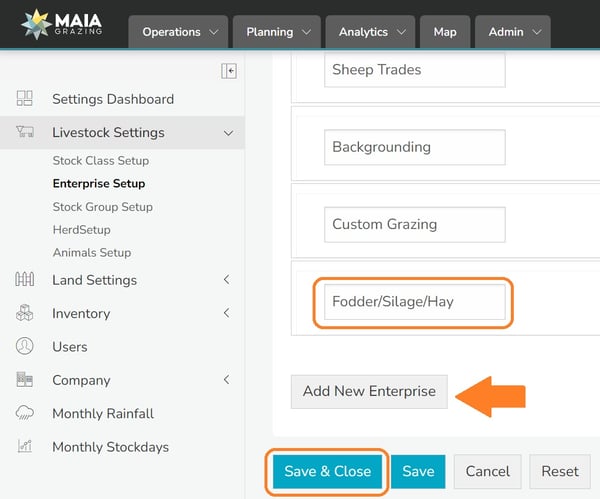Viewport: 600px width, 499px height.
Task: Click the Monthly Rainfall cloud icon
Action: 25,414
